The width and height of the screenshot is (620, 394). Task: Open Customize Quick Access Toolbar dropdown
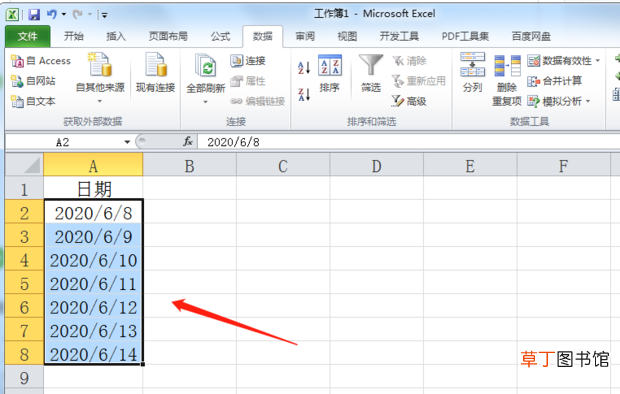click(104, 15)
